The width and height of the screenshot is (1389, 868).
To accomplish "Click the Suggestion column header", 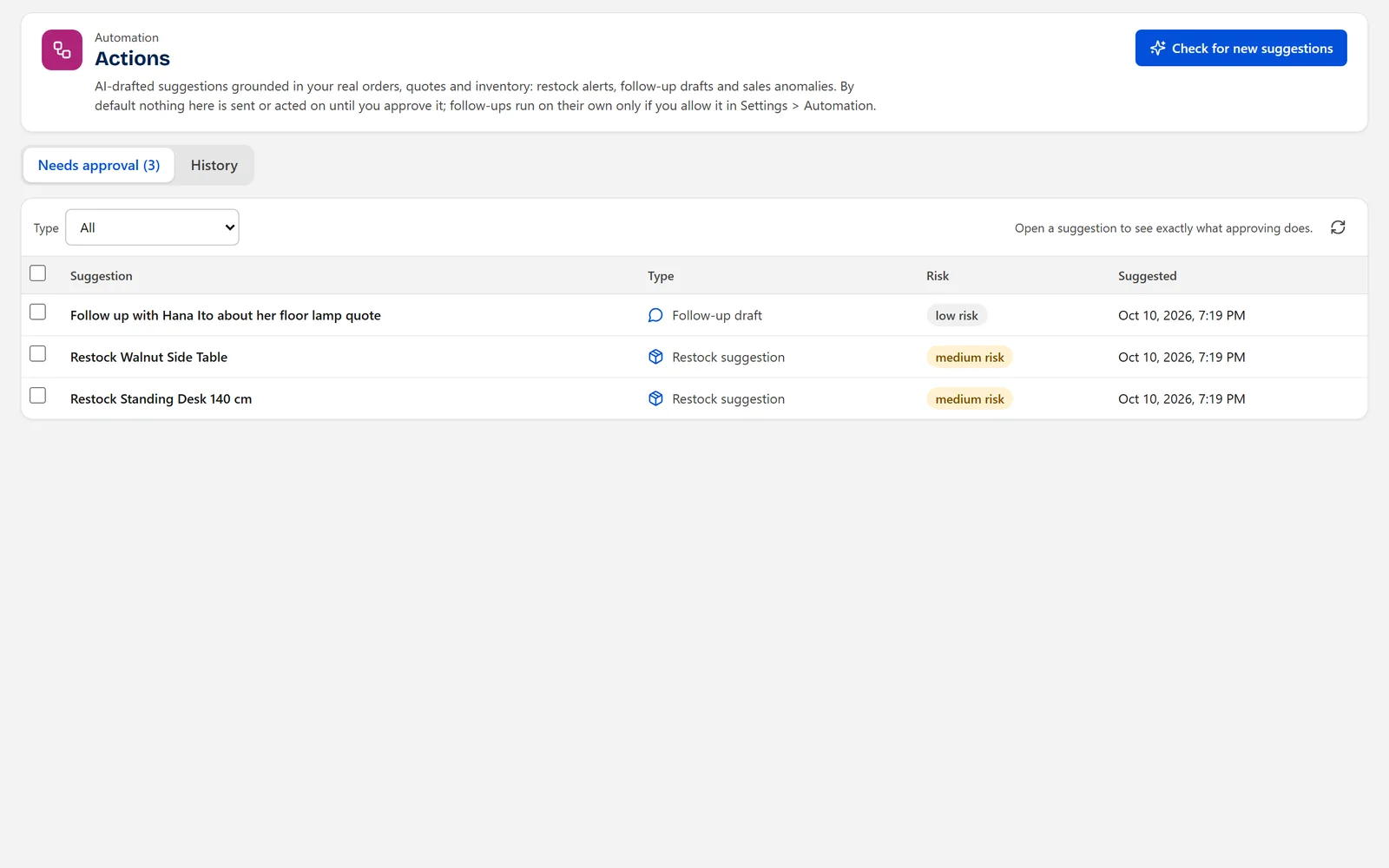I will click(102, 275).
